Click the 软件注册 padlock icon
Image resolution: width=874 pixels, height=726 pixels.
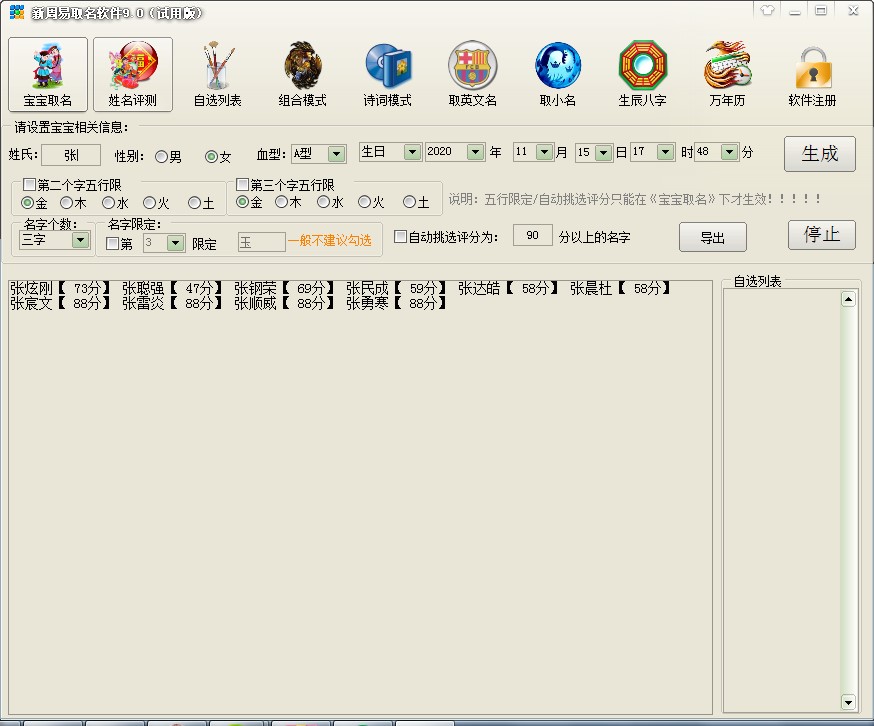click(812, 74)
